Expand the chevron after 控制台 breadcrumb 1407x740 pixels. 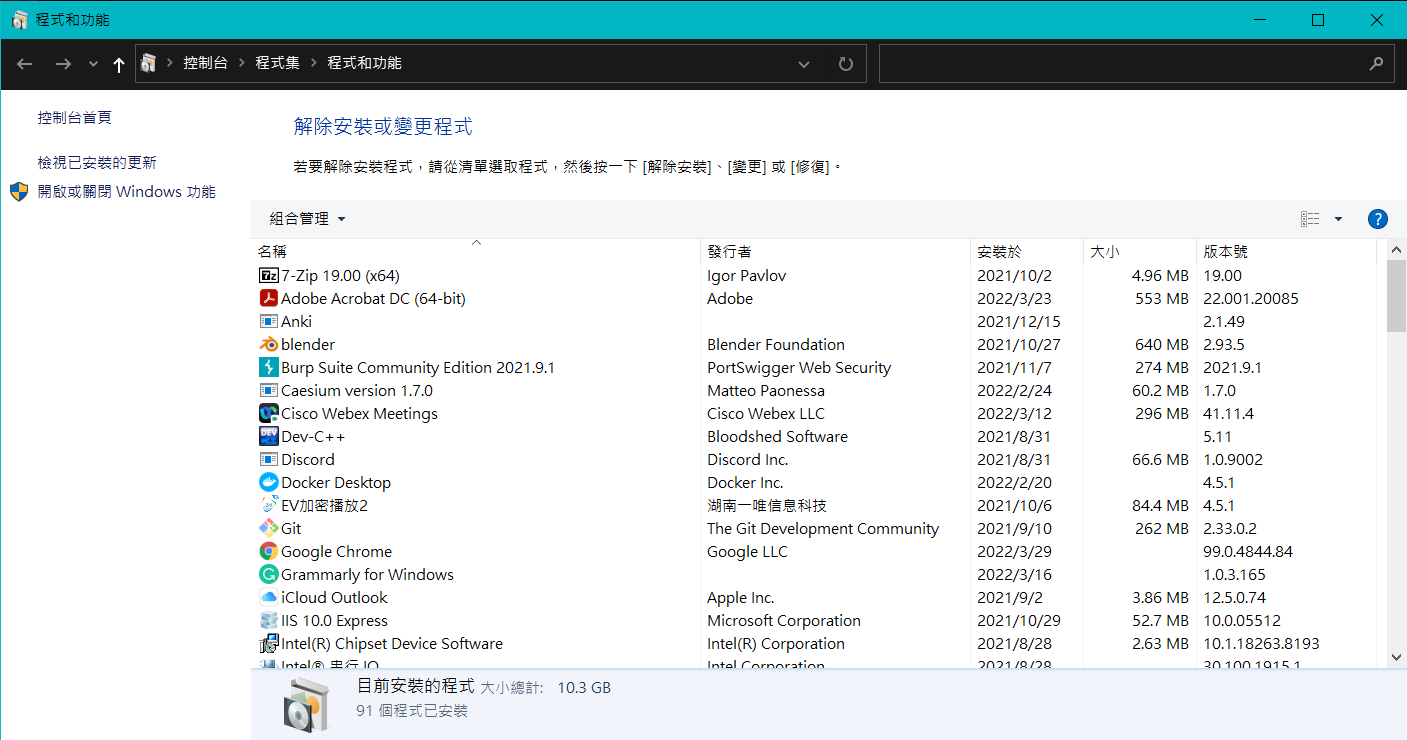click(x=241, y=63)
